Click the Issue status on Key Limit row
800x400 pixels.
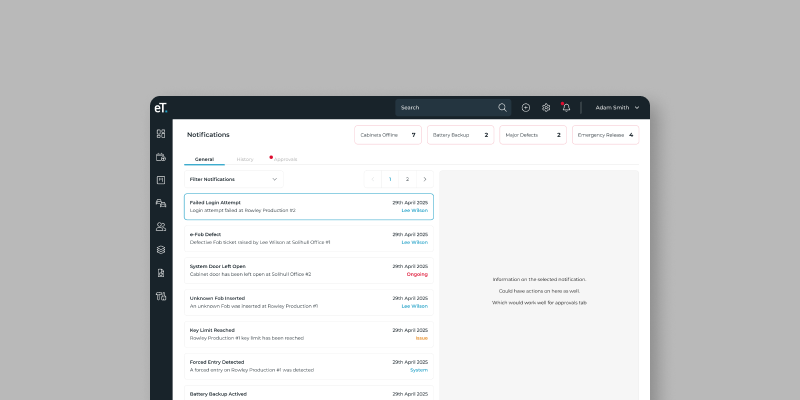[421, 338]
